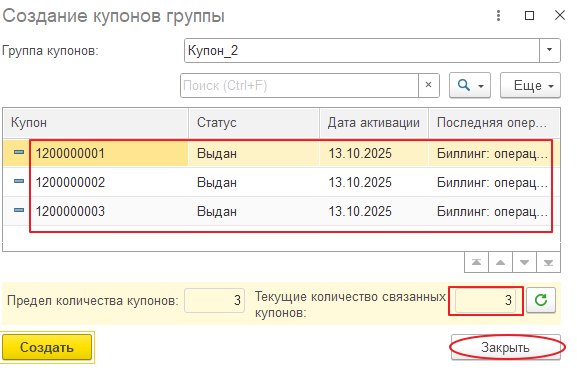Click the row icon of coupon 1200000002
This screenshot has height=372, width=577.
point(19,181)
